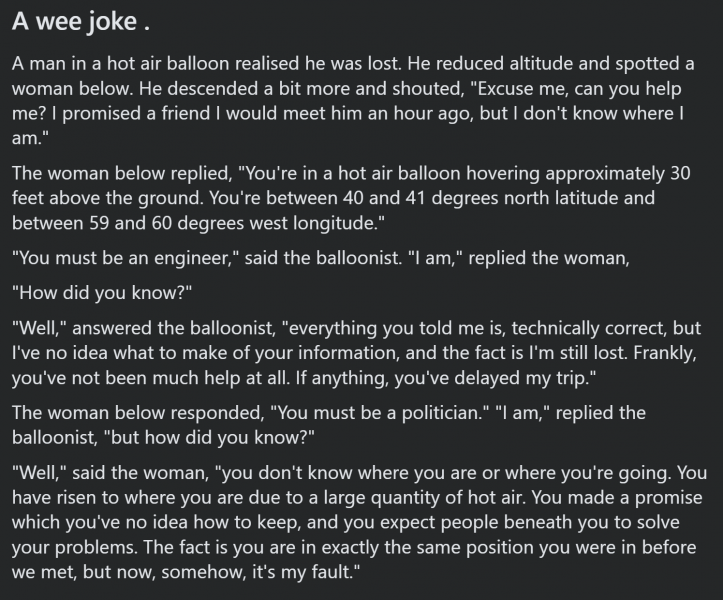Click the word "risen" in last paragraph
Screen dimensions: 723x600
coord(75,498)
